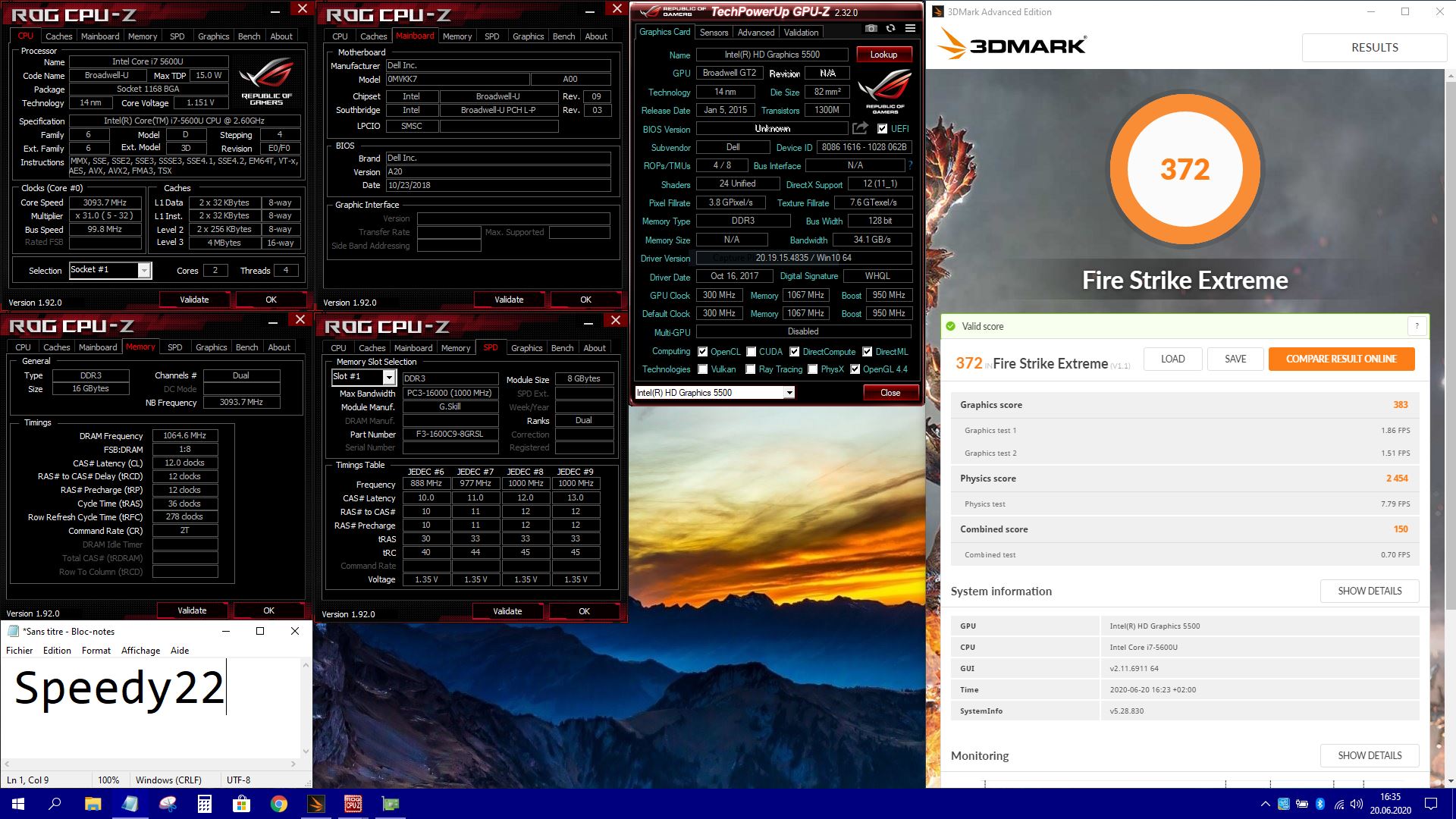The height and width of the screenshot is (819, 1456).
Task: Click the Notepad vertical scrollbar down arrow
Action: [x=306, y=752]
